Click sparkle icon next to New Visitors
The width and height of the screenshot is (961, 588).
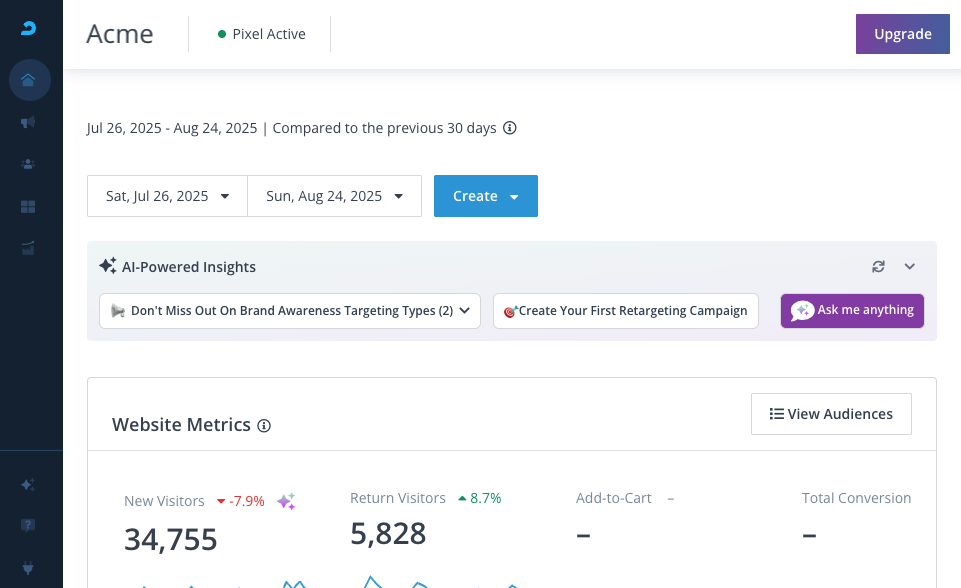[286, 501]
